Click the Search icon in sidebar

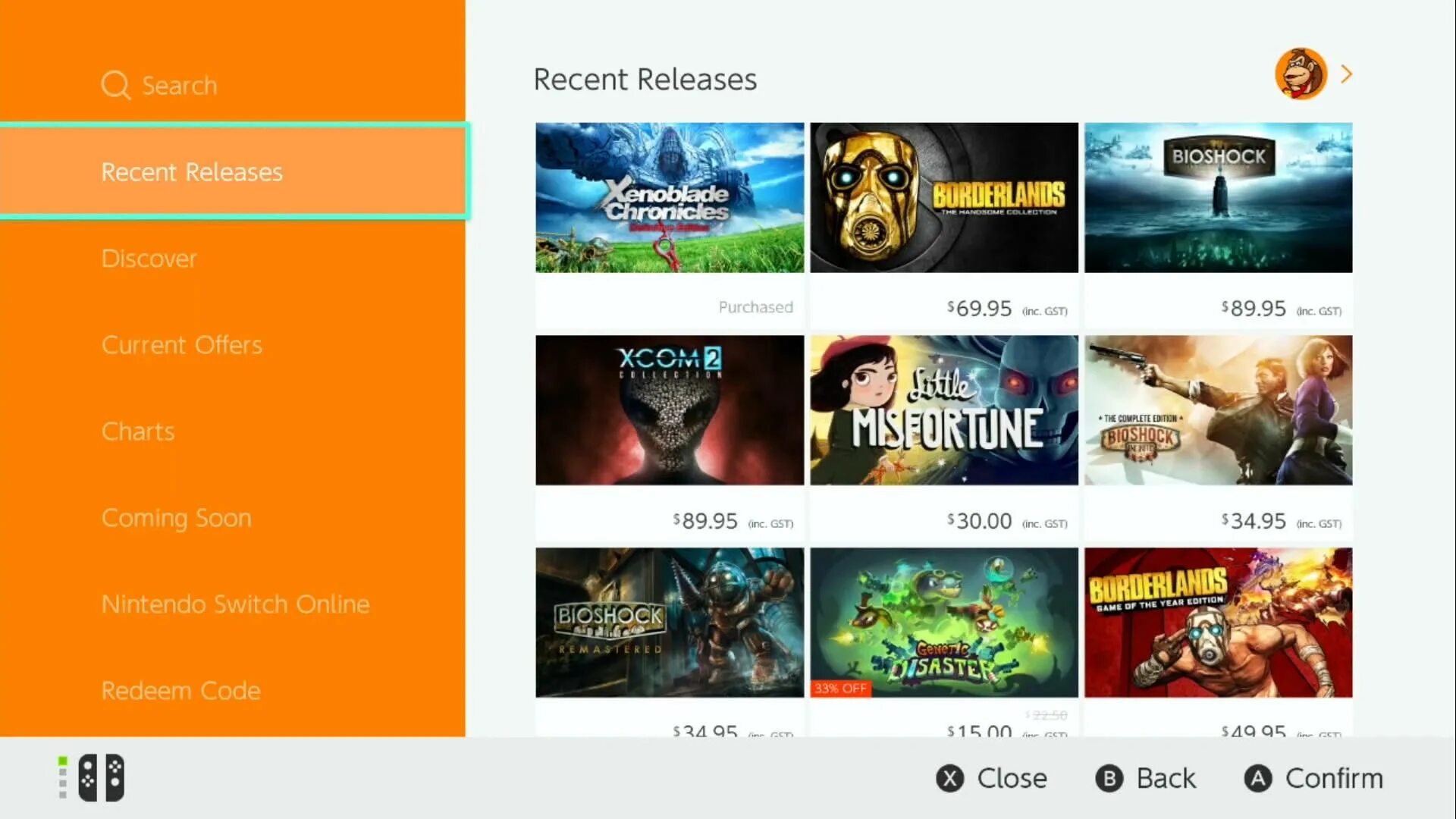tap(115, 85)
